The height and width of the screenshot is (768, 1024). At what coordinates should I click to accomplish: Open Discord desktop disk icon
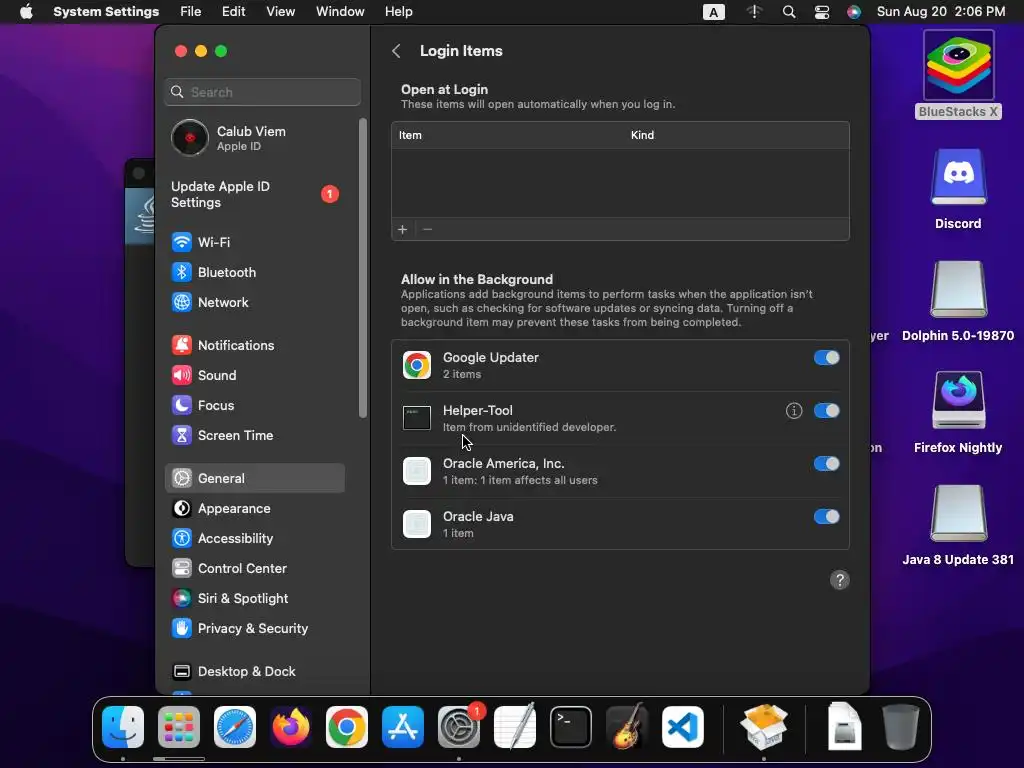click(958, 189)
